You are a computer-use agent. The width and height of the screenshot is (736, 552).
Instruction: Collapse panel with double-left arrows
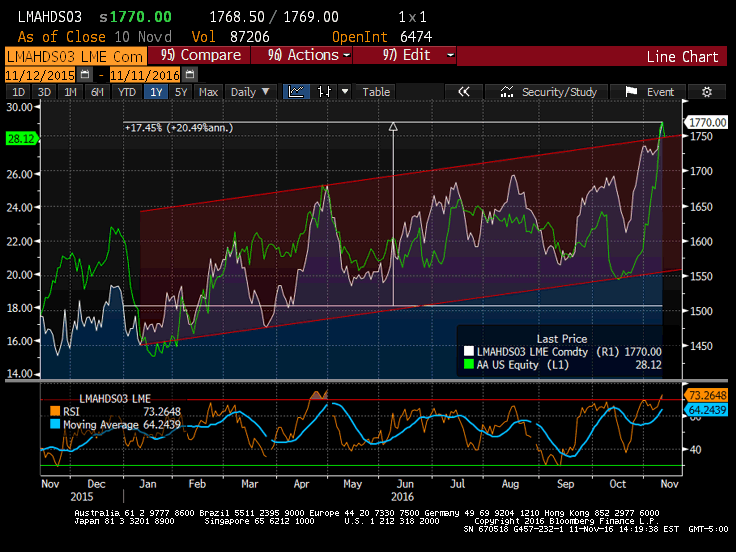coord(463,92)
